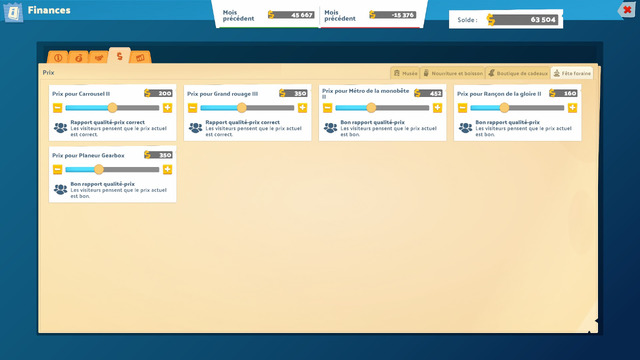Click the Carrousel II price slider handle
Viewport: 640px width, 360px height.
click(112, 108)
